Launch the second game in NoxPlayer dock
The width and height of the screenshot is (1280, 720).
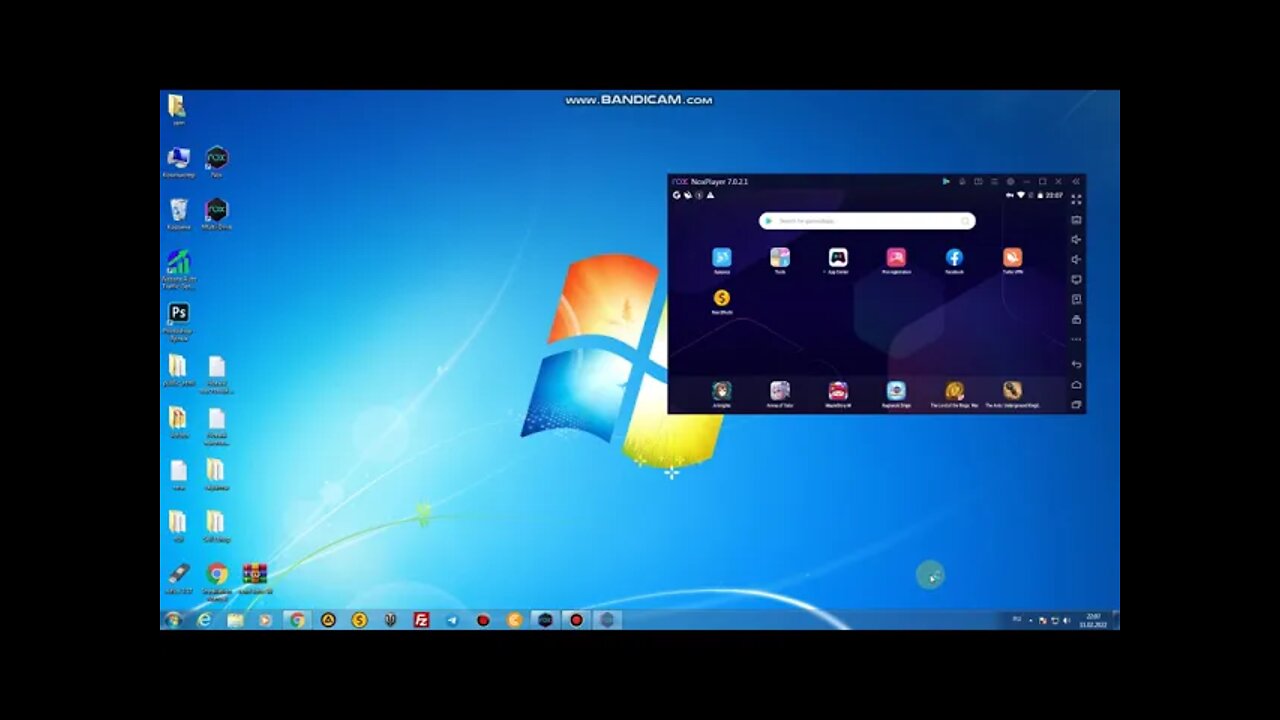[x=780, y=391]
